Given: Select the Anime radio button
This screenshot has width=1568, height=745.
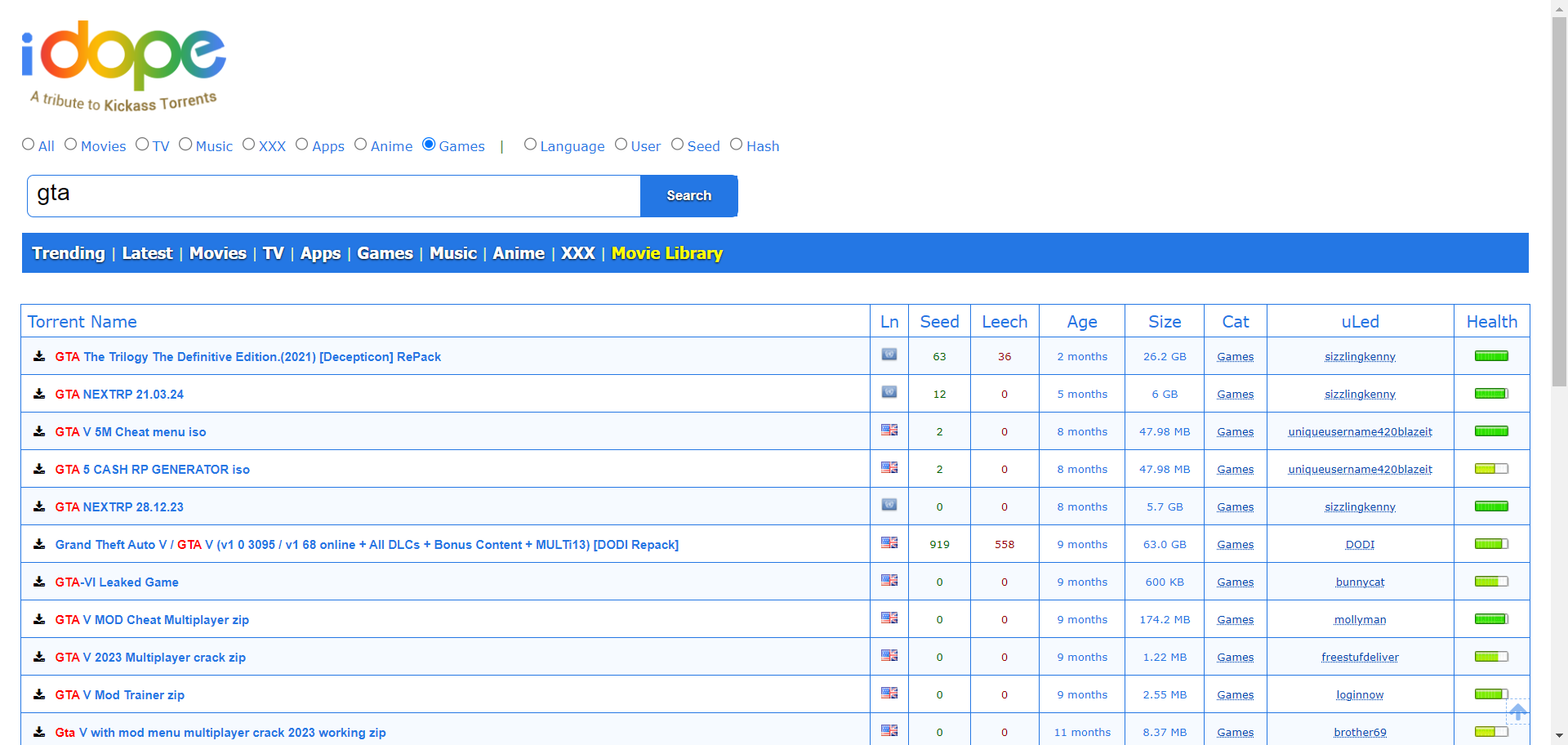Looking at the screenshot, I should click(361, 145).
